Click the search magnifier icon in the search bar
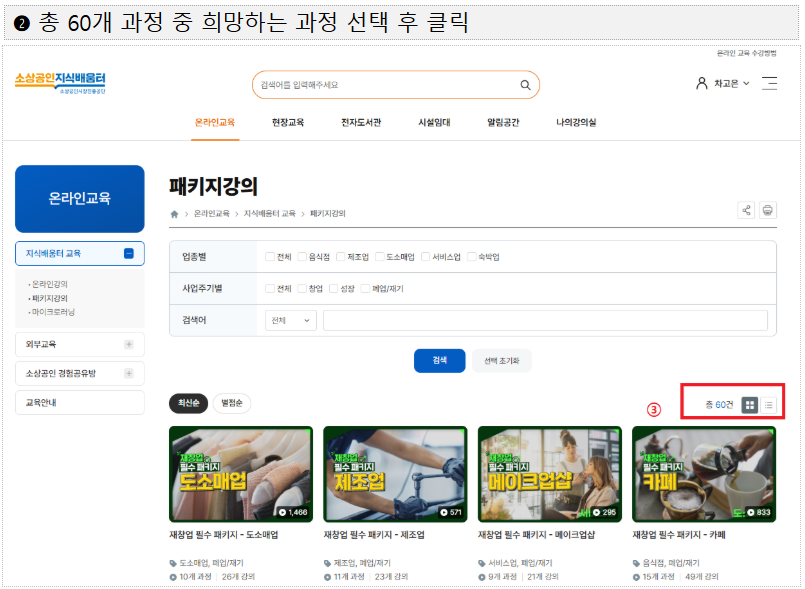The width and height of the screenshot is (805, 589). [524, 85]
